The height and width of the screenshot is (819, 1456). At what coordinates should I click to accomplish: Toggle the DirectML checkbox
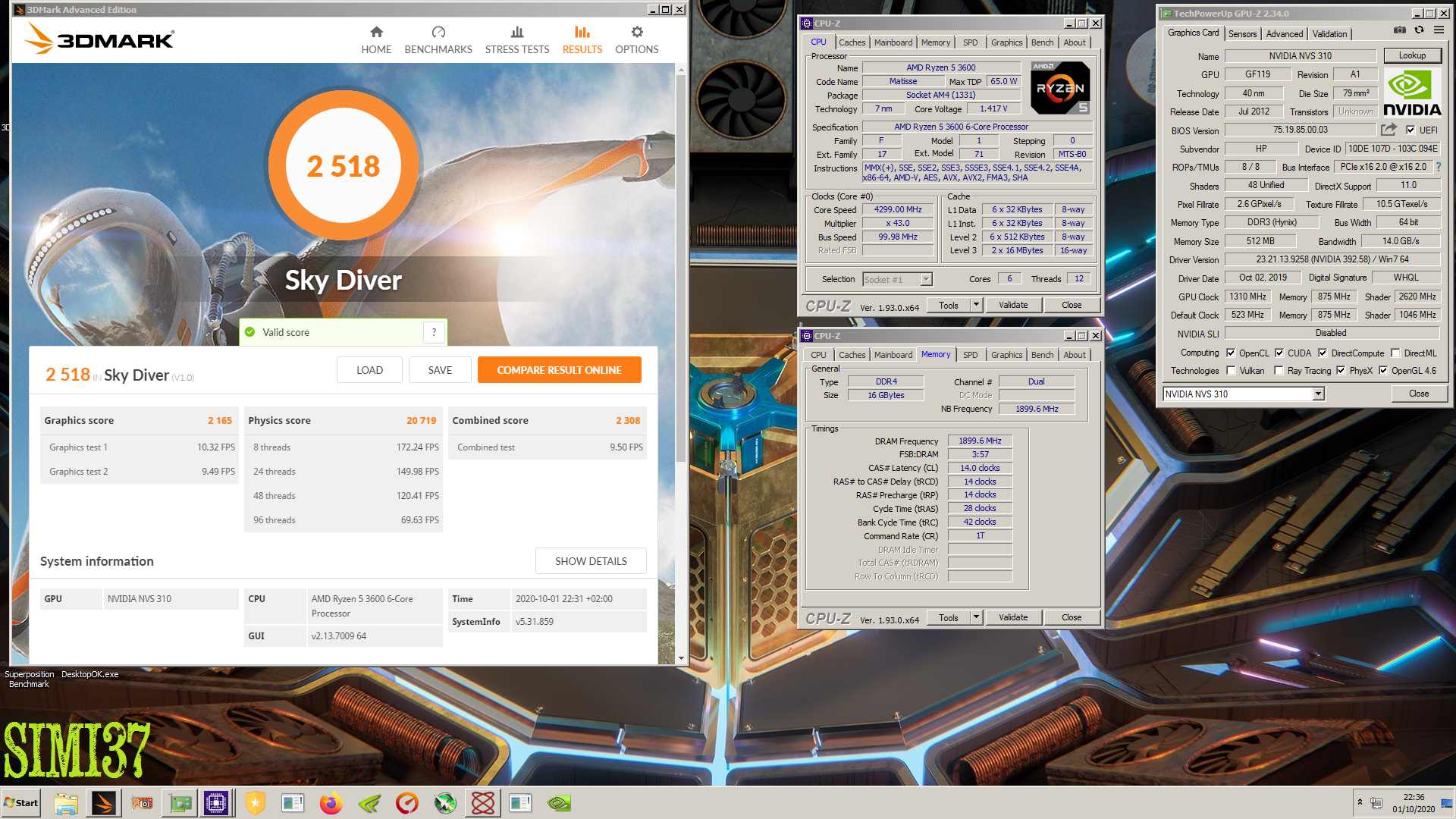tap(1395, 353)
